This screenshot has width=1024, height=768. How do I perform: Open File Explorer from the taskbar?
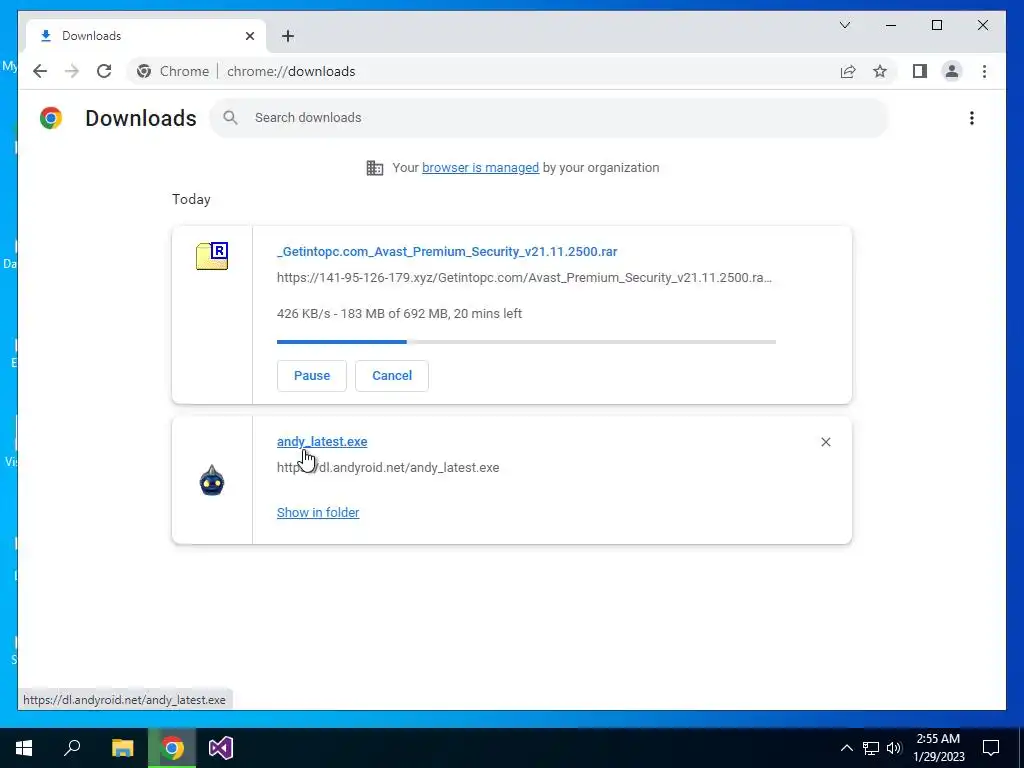[x=122, y=748]
